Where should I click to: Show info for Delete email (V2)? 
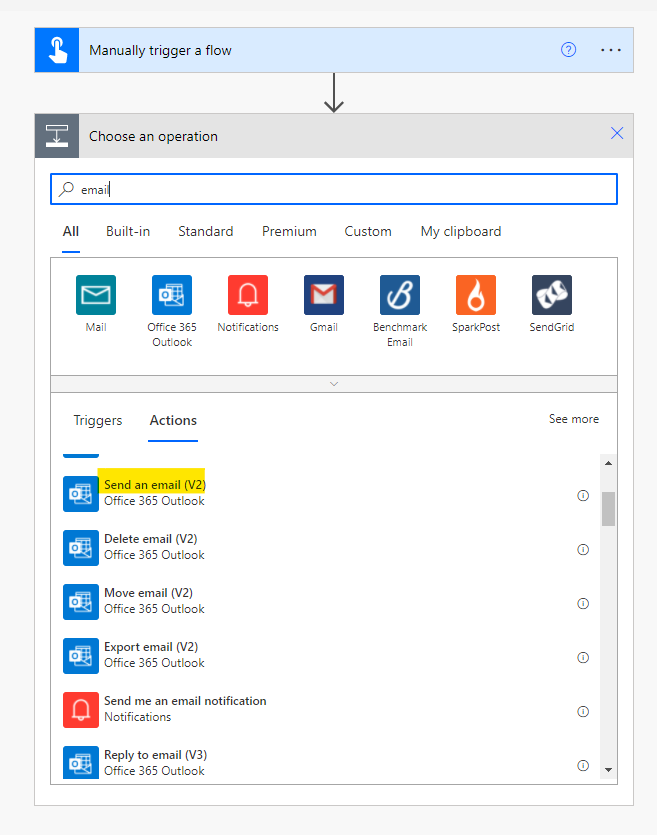point(583,549)
